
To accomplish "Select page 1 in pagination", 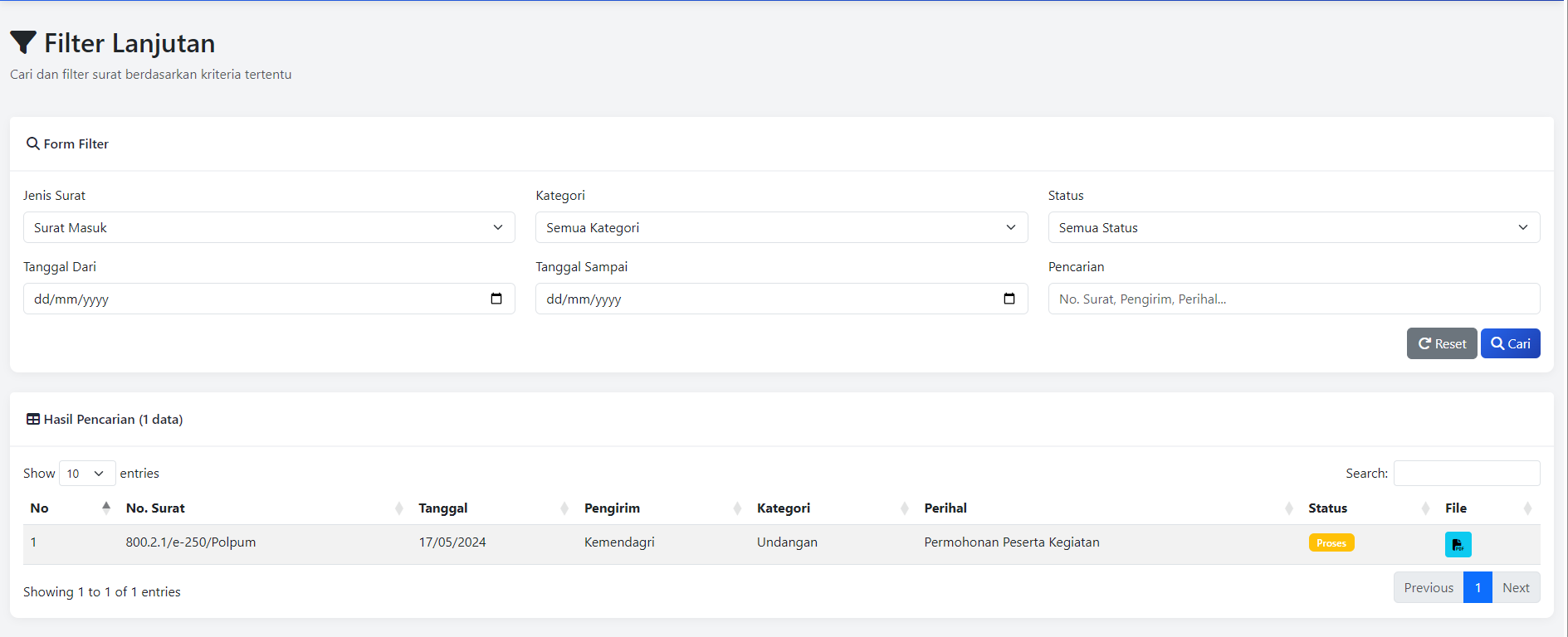I will point(1478,587).
